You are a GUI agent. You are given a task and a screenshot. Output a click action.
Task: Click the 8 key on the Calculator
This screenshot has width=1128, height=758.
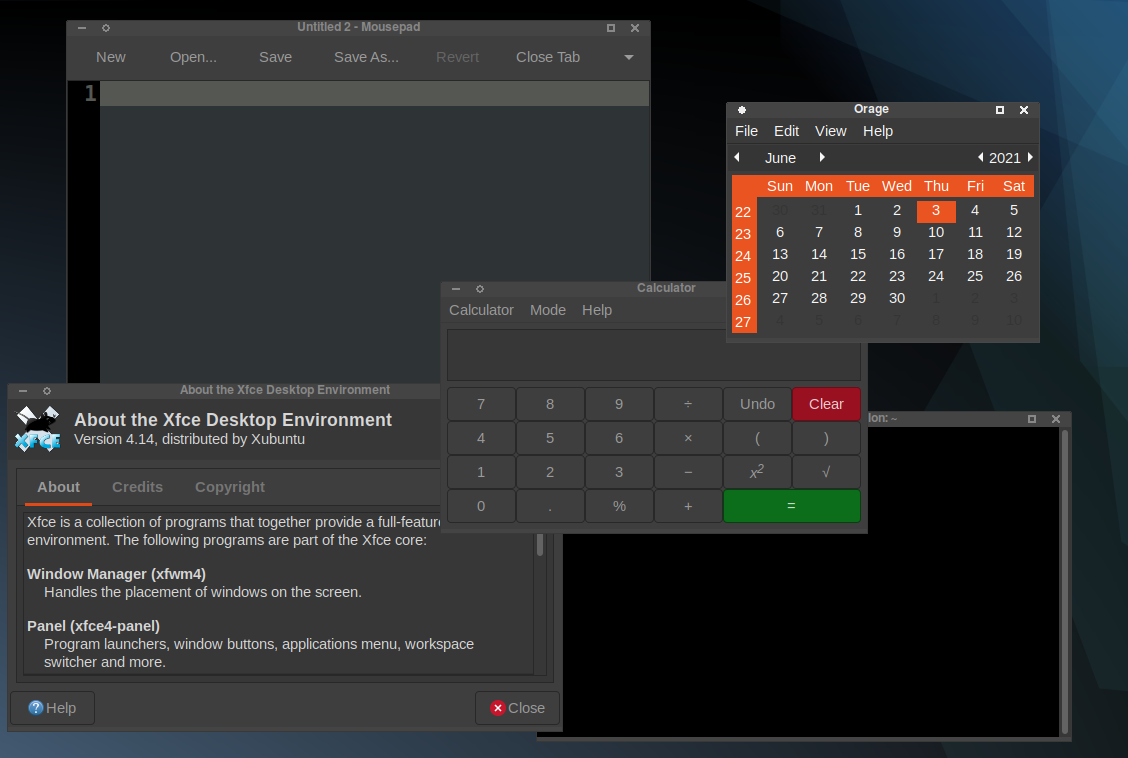click(x=550, y=404)
